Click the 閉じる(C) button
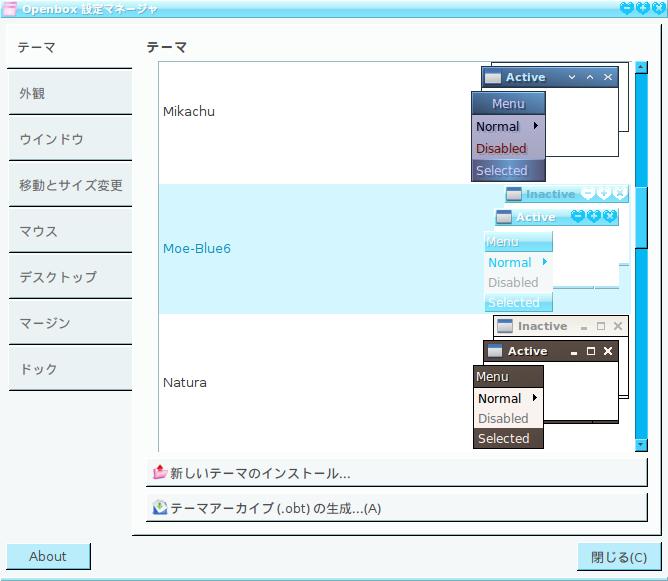The width and height of the screenshot is (668, 581). (619, 557)
